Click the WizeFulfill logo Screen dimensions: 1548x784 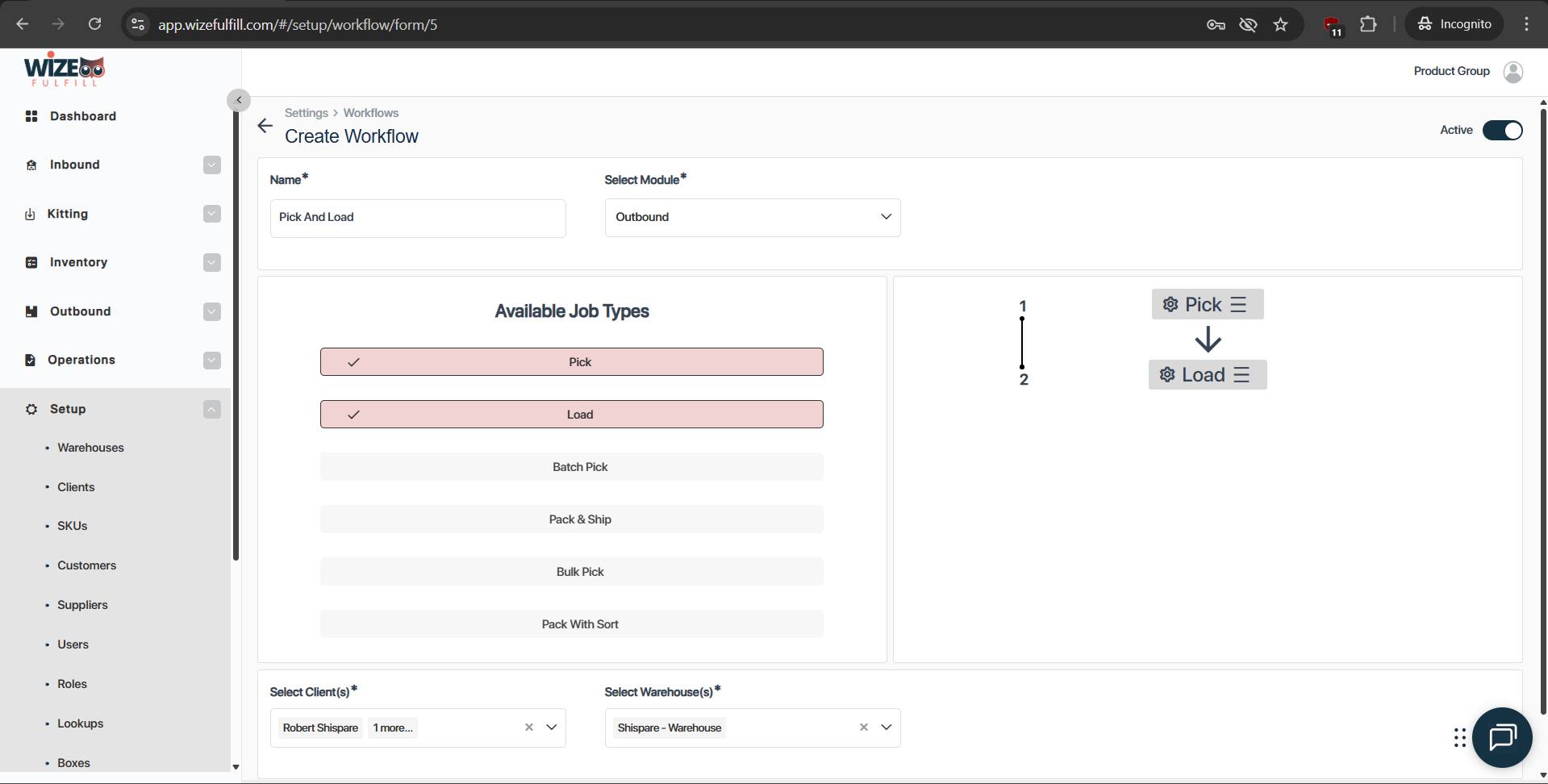pos(65,70)
